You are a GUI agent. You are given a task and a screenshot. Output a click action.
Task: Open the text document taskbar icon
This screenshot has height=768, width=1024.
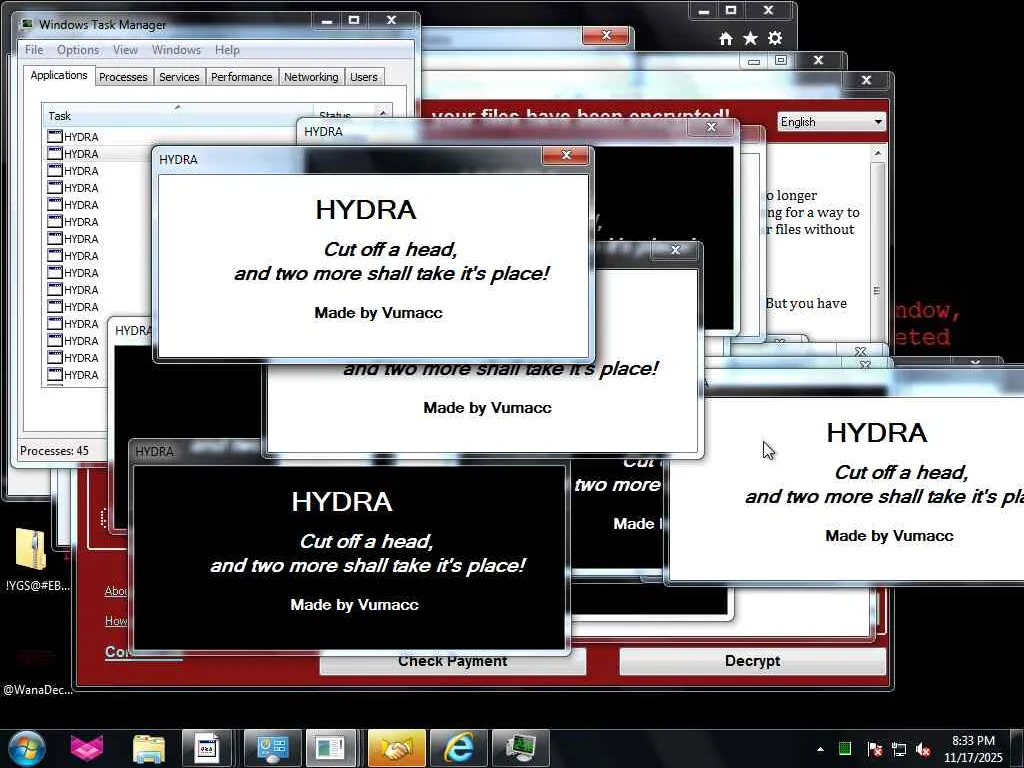tap(206, 748)
